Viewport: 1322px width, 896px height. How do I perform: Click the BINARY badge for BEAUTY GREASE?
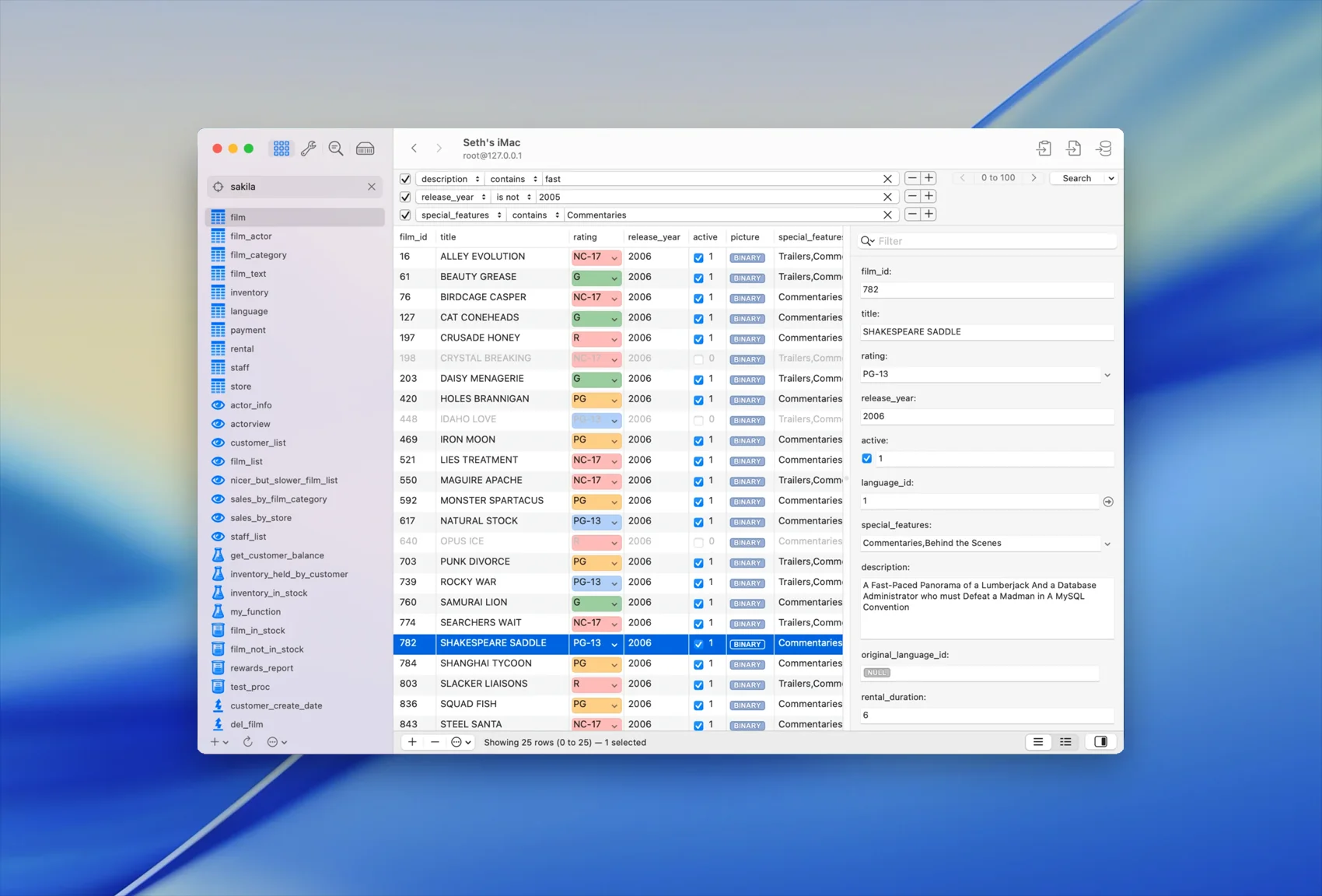click(x=747, y=278)
